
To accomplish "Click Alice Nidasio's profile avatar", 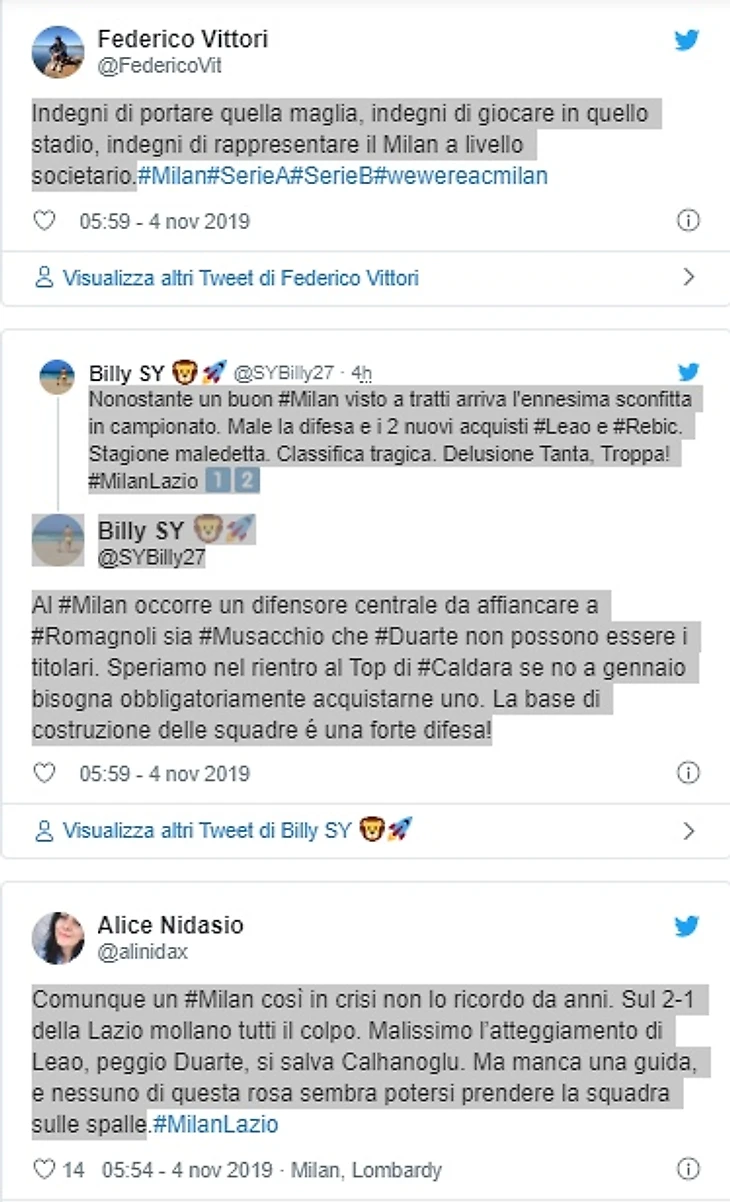I will point(58,937).
